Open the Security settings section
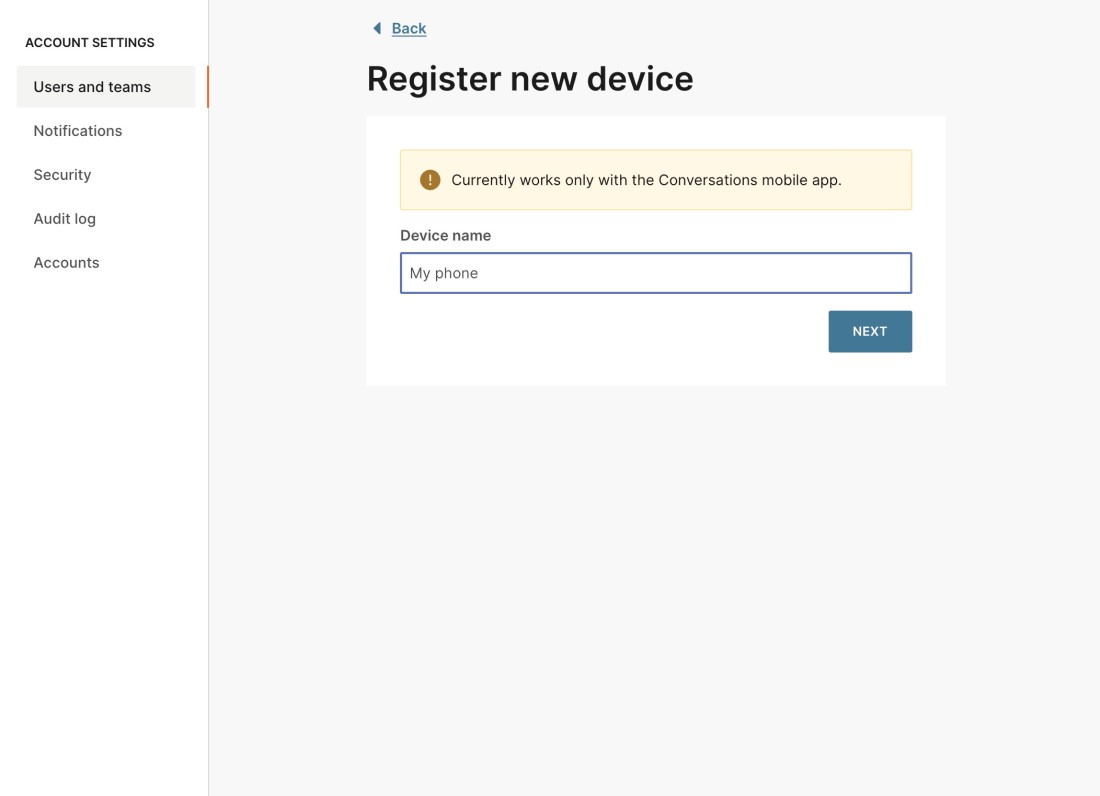The width and height of the screenshot is (1100, 796). tap(62, 175)
